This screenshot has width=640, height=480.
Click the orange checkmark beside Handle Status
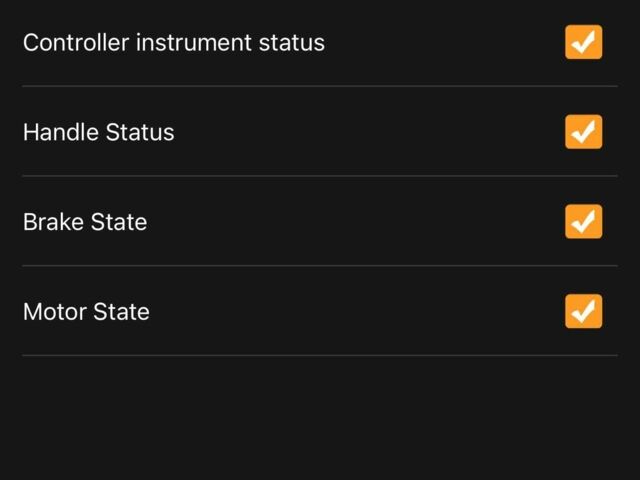pos(583,132)
